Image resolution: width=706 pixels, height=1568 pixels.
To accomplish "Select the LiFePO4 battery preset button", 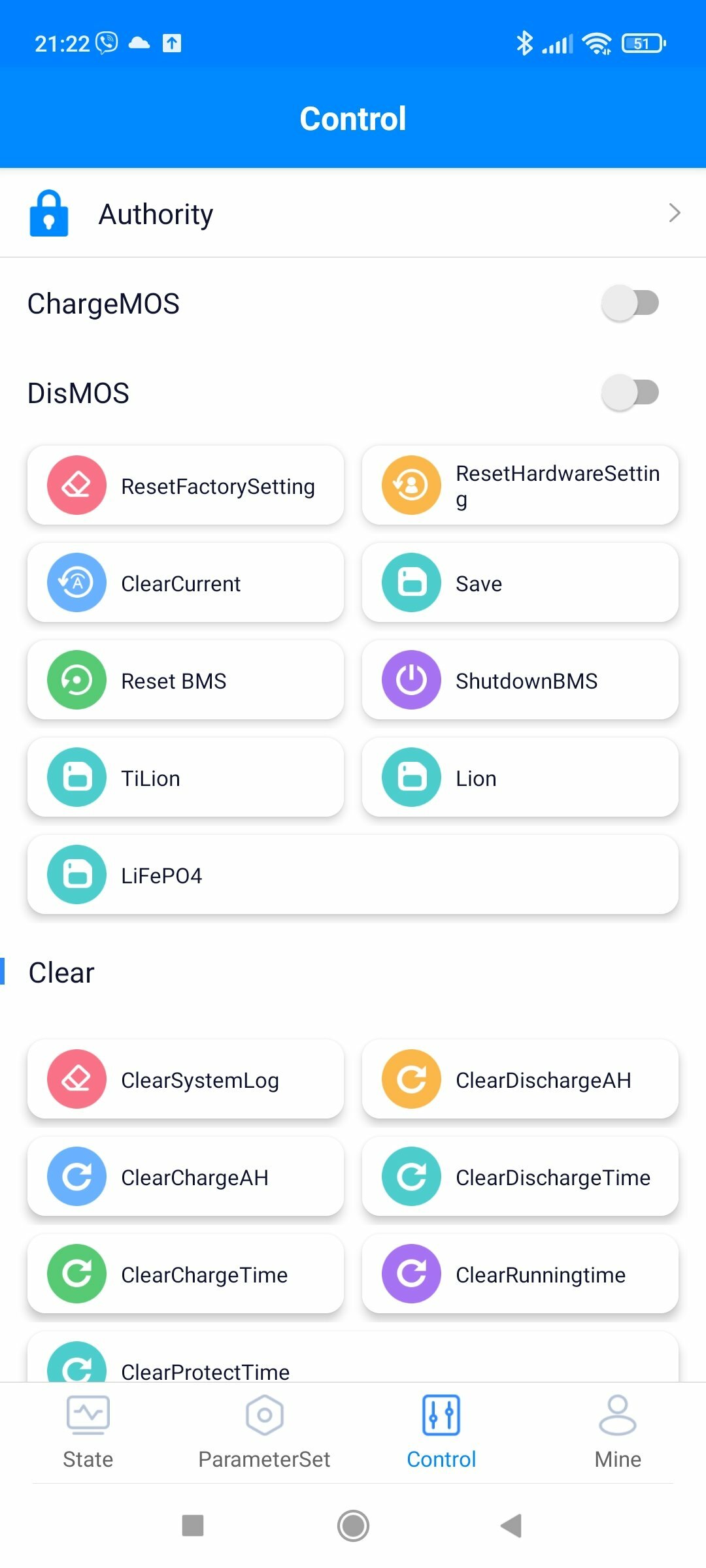I will tap(353, 875).
